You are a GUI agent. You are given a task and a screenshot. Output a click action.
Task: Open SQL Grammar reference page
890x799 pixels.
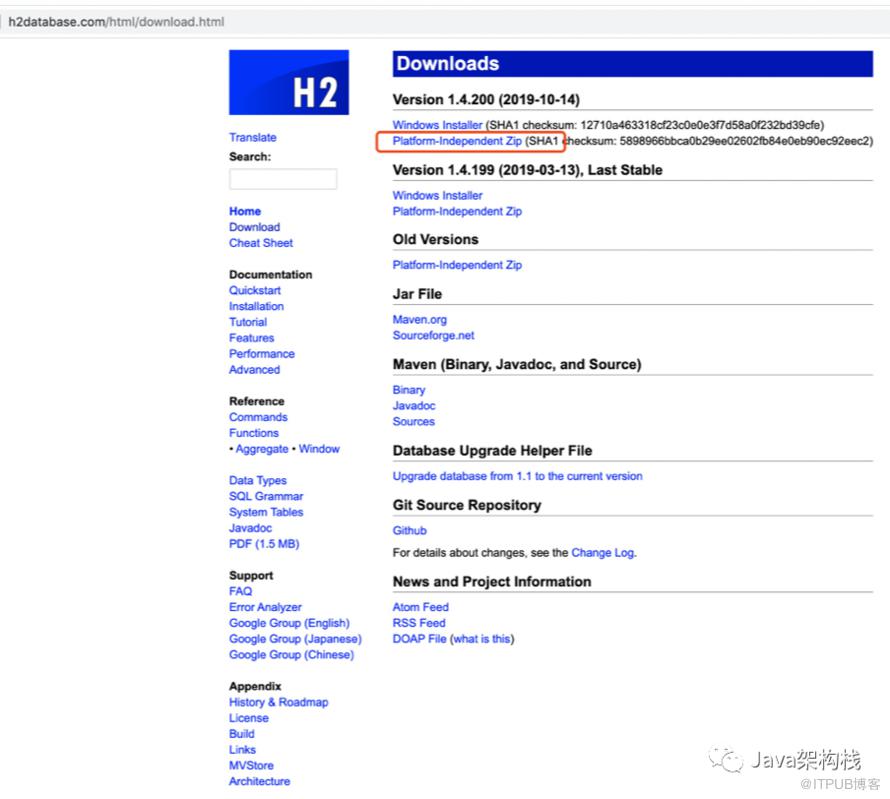click(266, 497)
